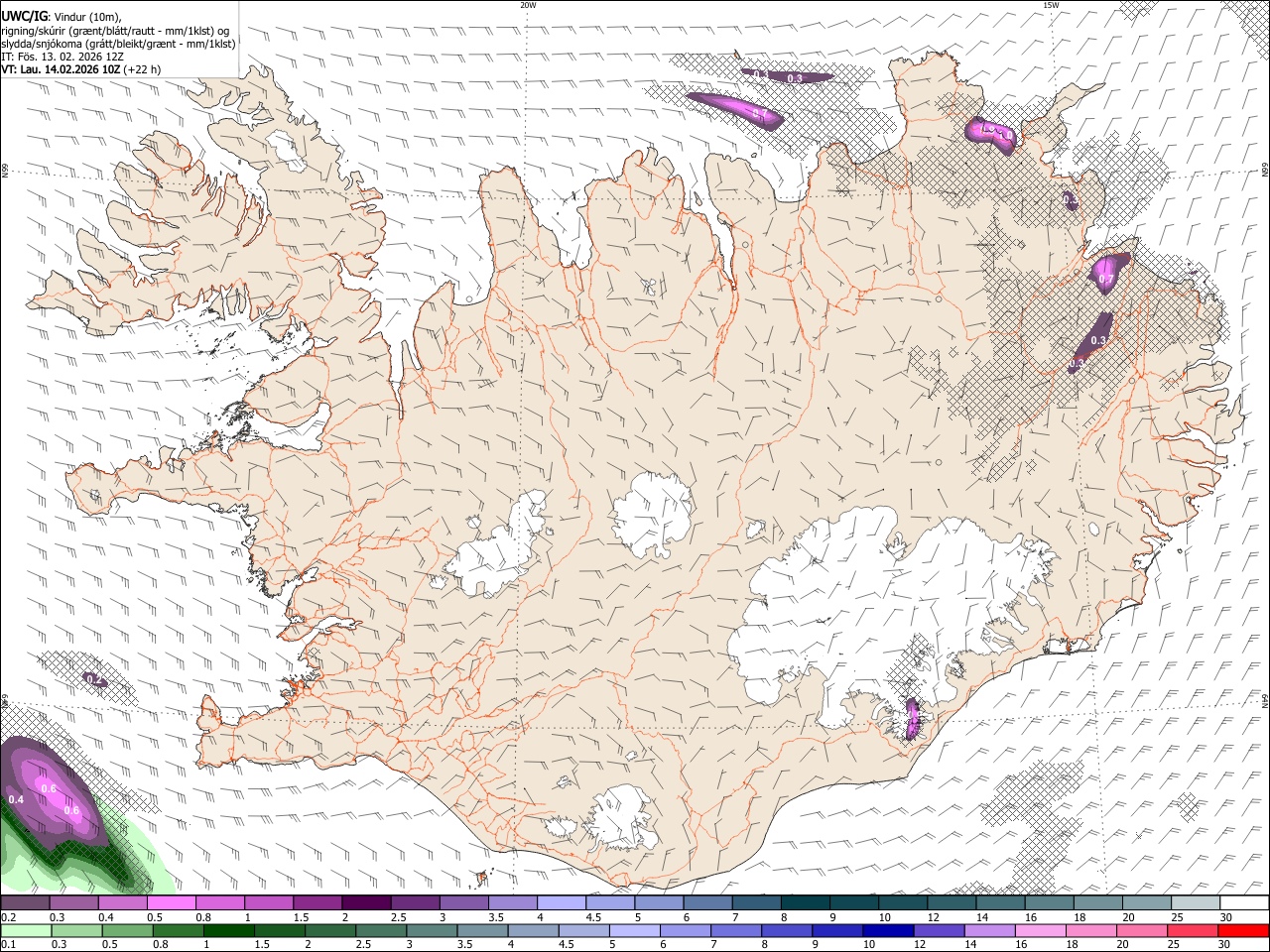Select the bottom-row legend swatch between 0.3 and 0.5
The width and height of the screenshot is (1270, 952).
(76, 930)
